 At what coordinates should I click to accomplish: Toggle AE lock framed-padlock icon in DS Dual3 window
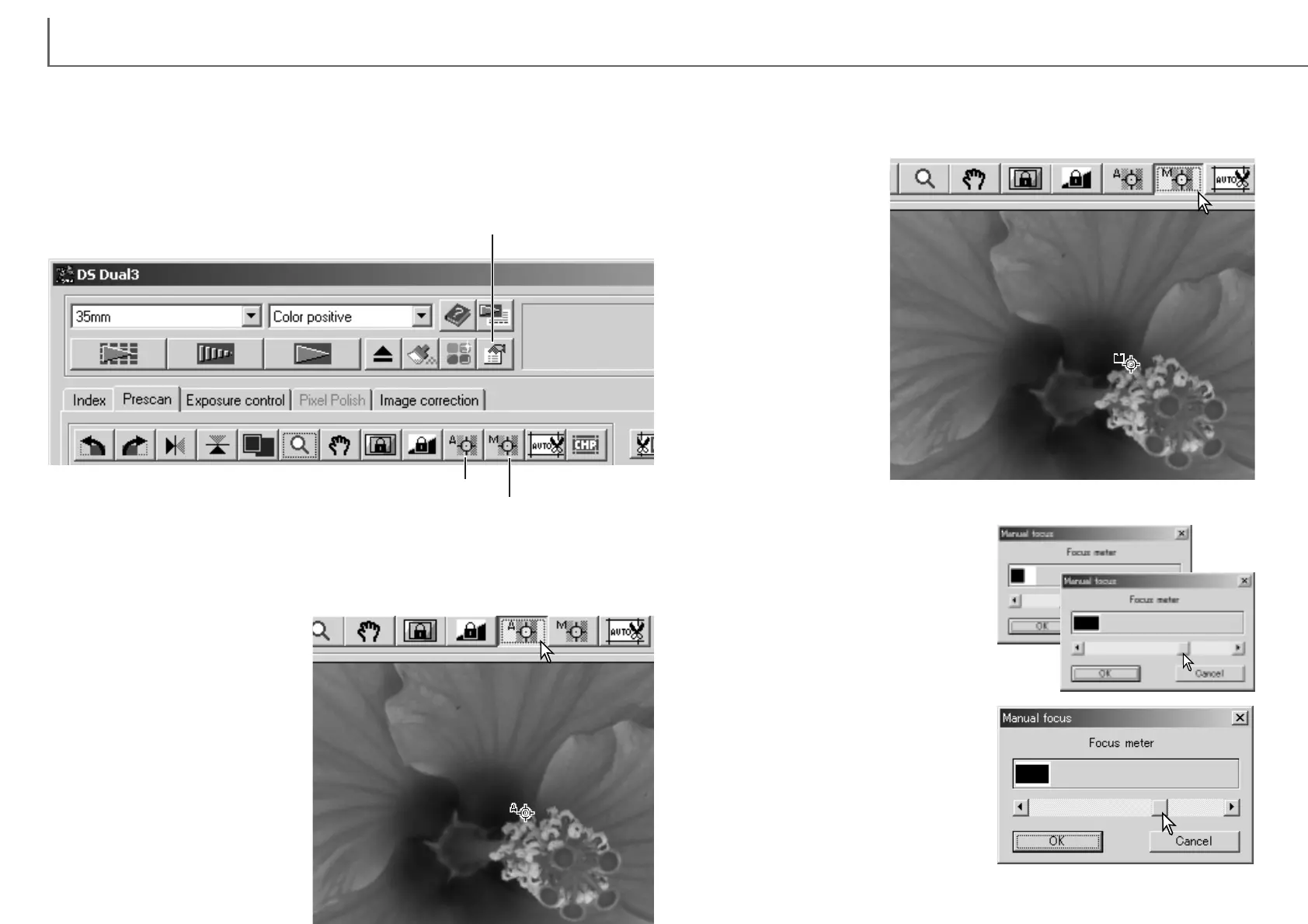pyautogui.click(x=381, y=446)
